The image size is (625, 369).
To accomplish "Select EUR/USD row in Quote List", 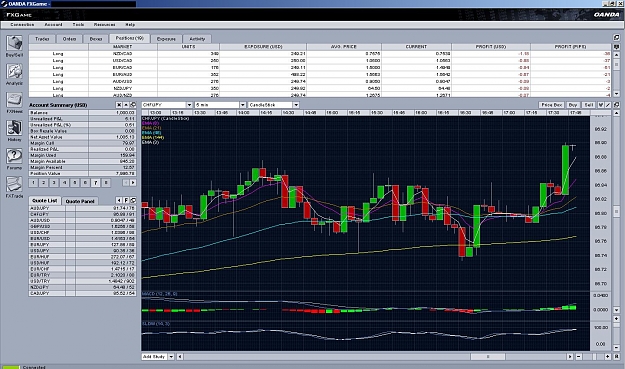I will [83, 238].
